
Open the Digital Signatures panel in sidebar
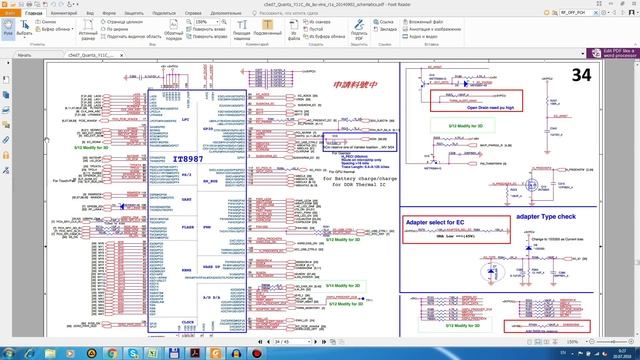[x=6, y=170]
